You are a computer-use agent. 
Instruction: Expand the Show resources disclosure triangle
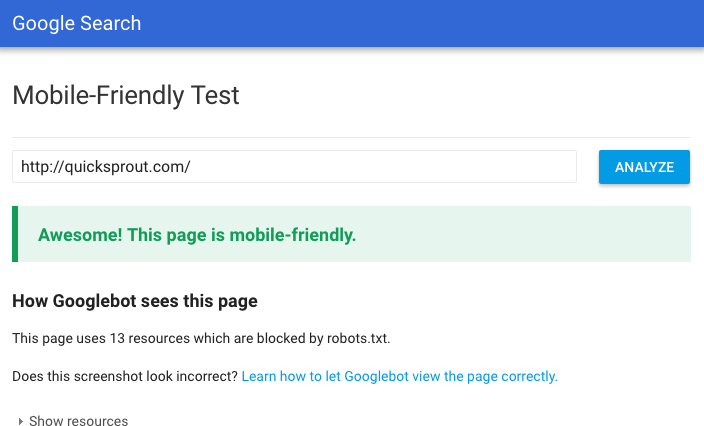tap(21, 421)
